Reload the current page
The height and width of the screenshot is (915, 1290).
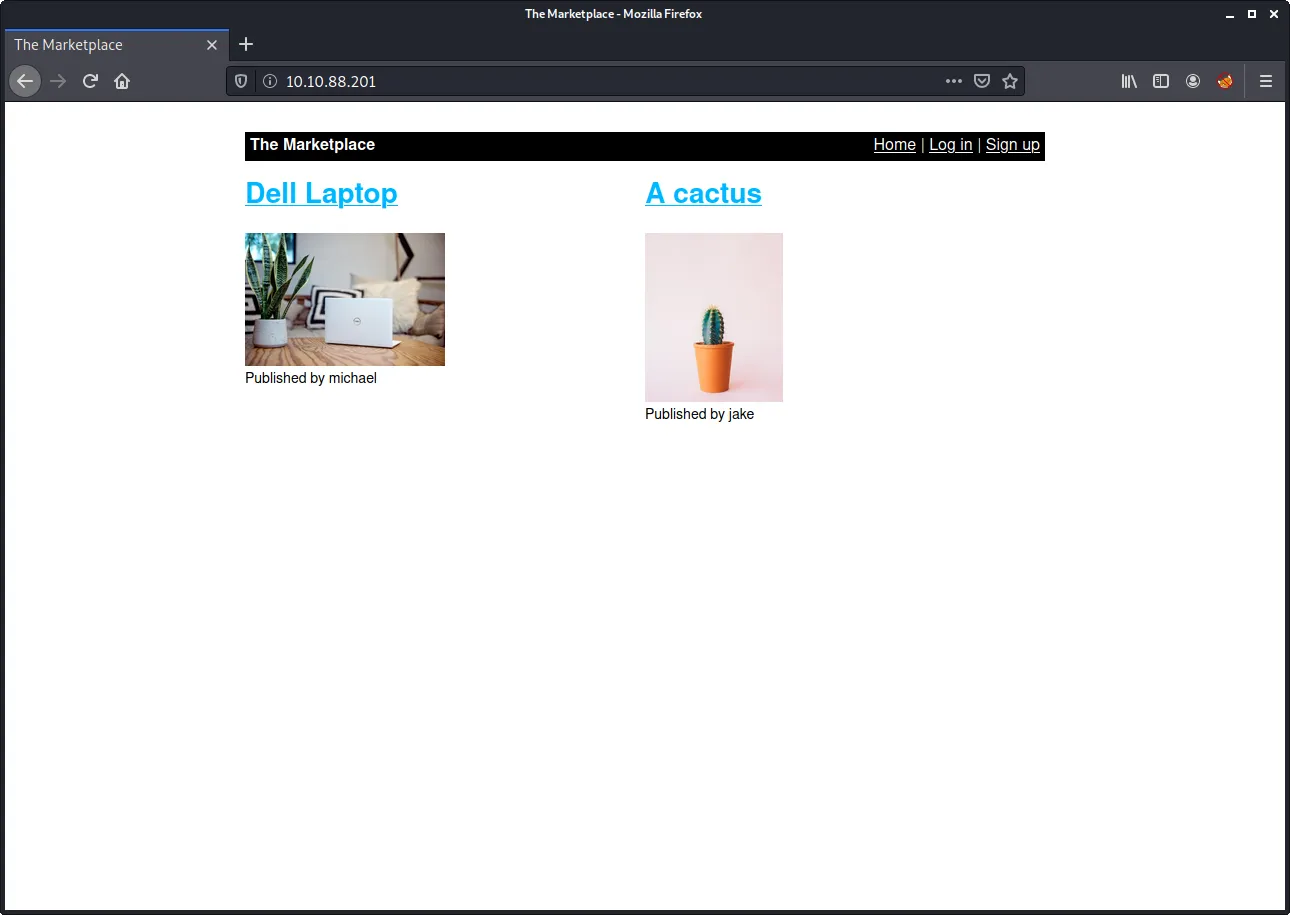90,81
